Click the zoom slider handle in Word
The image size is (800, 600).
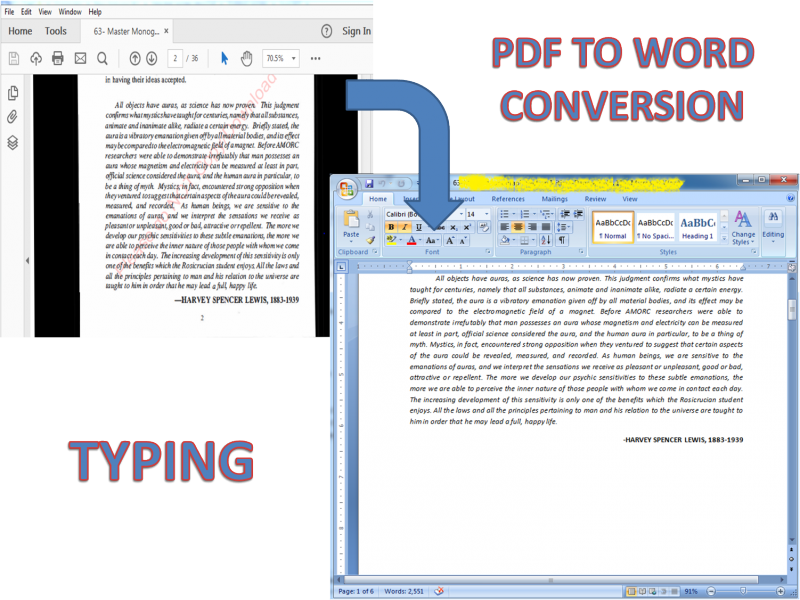click(743, 591)
